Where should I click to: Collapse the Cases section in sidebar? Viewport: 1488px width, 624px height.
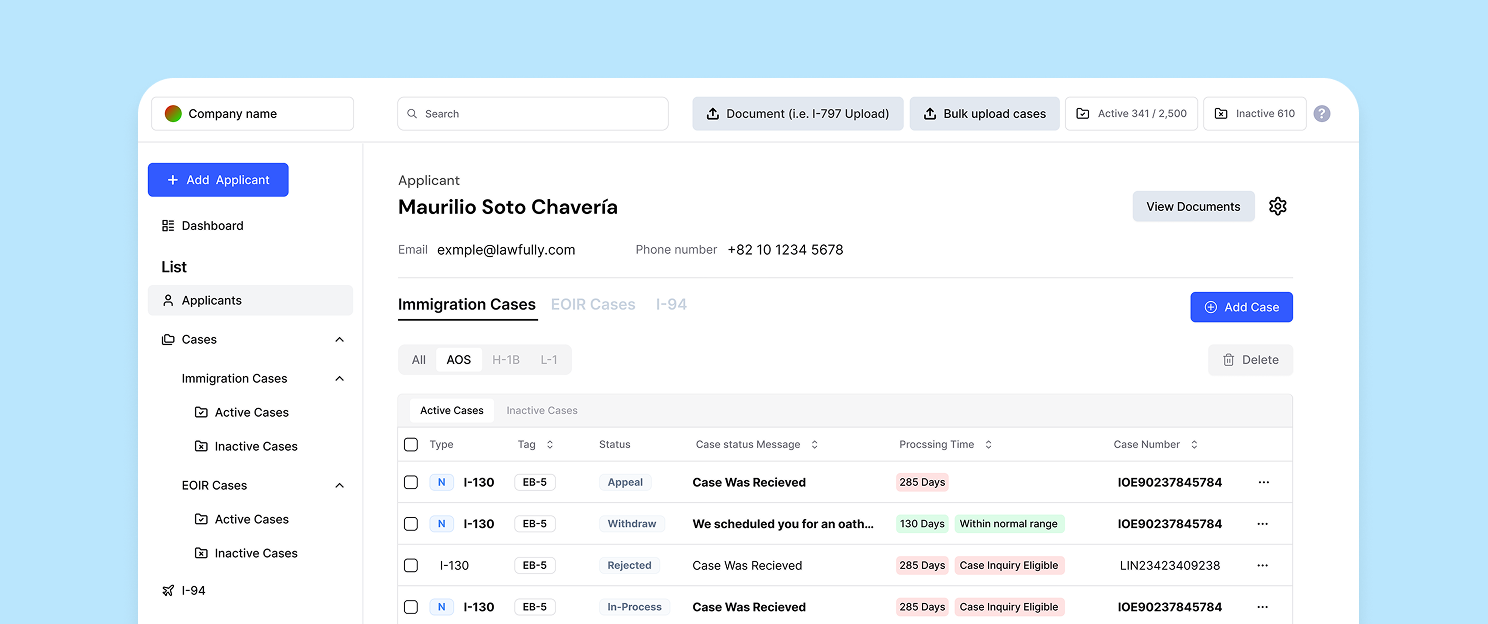click(339, 340)
